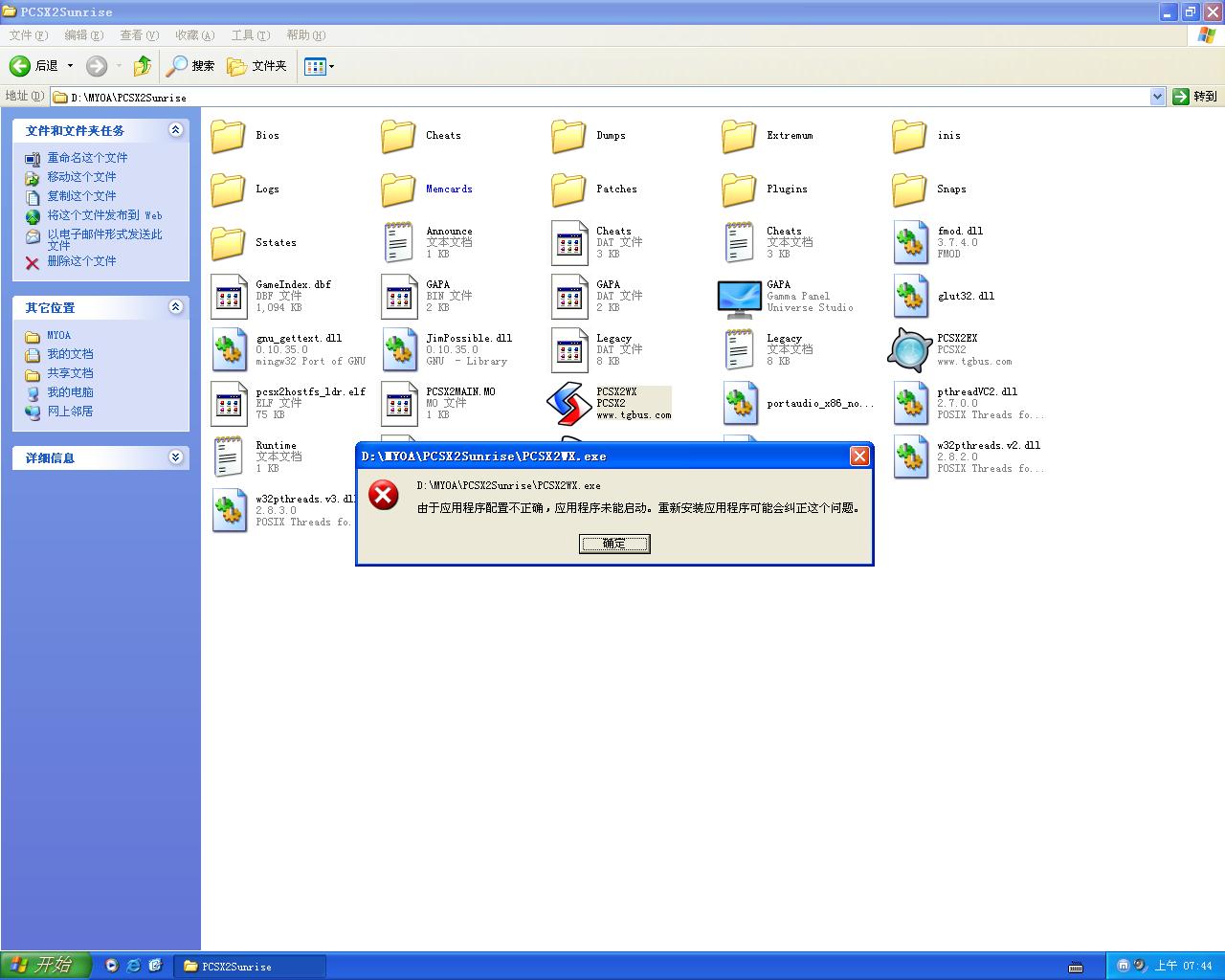
Task: Toggle the 文件夹 folders pane
Action: (256, 66)
